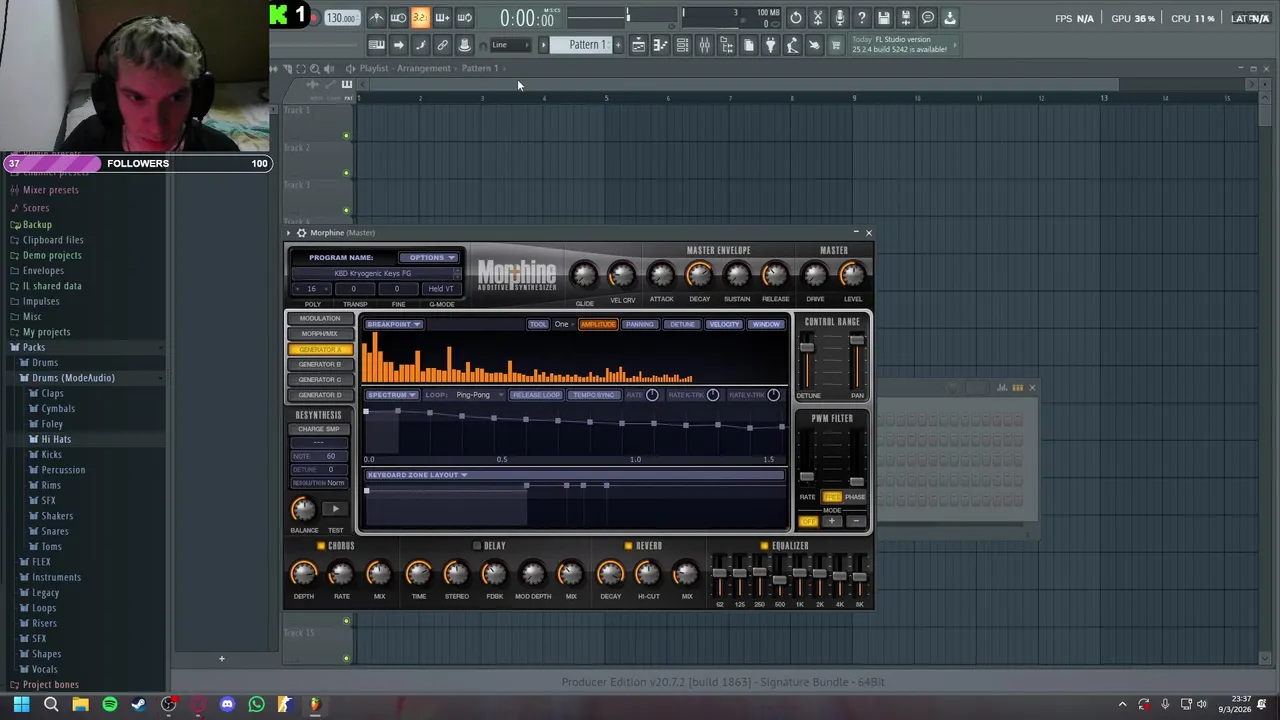This screenshot has height=720, width=1280.
Task: Open the plugin picker plug icon
Action: 770,45
